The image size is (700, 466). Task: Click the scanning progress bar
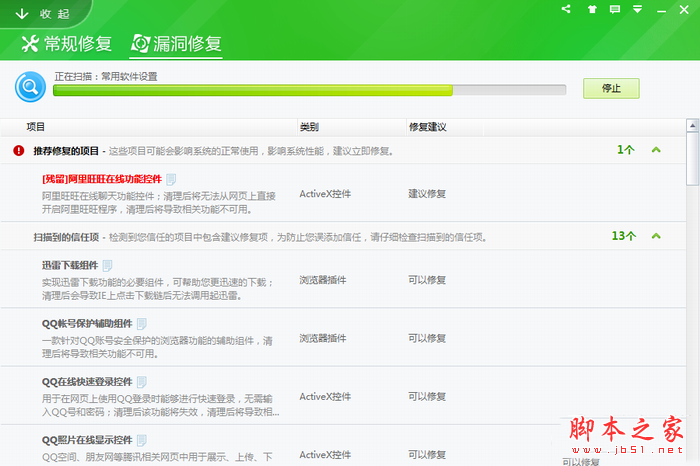(309, 90)
